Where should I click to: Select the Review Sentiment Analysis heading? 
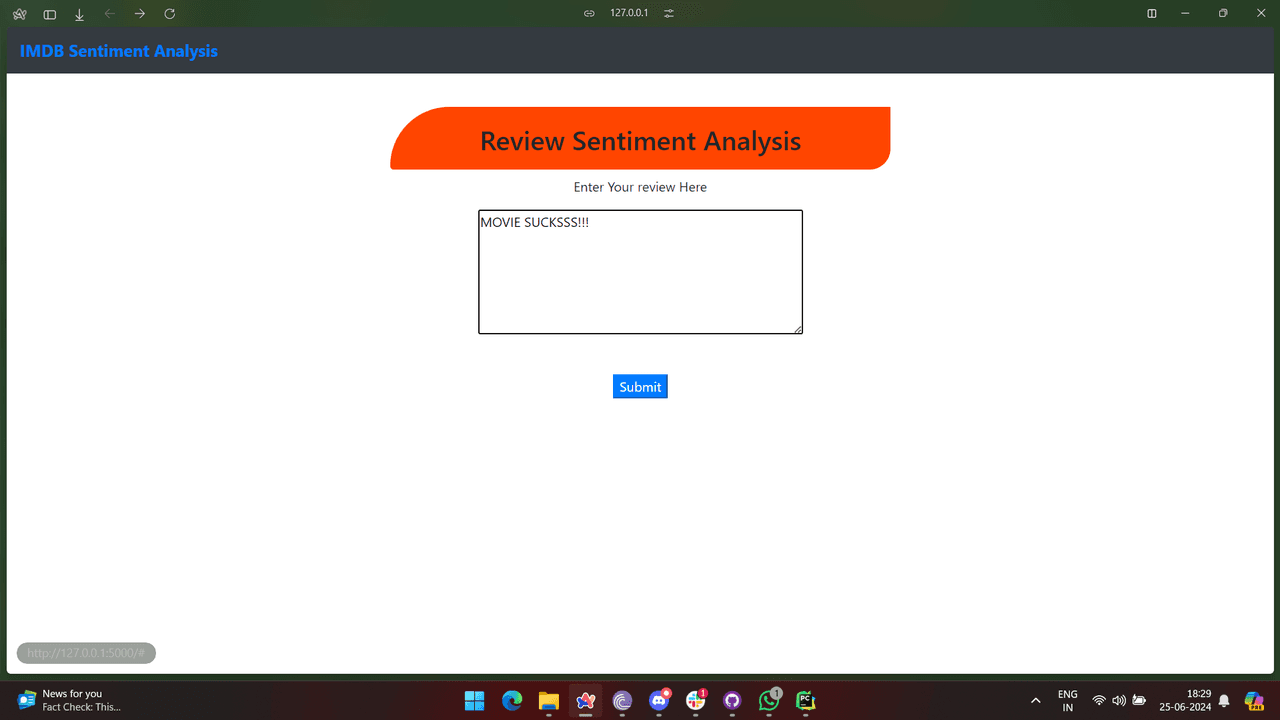pos(640,141)
